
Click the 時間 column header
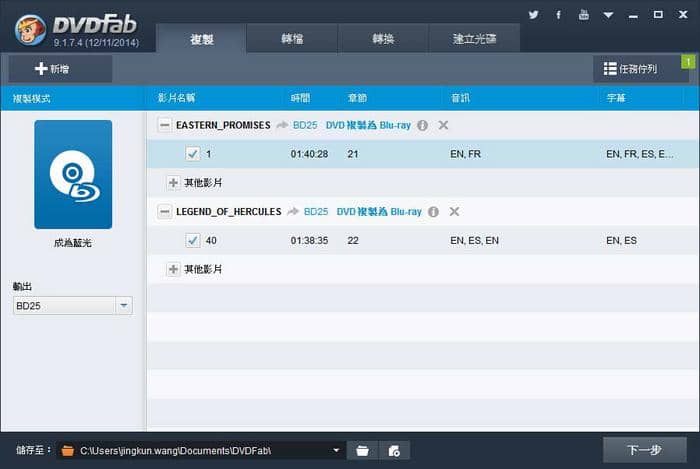point(300,98)
